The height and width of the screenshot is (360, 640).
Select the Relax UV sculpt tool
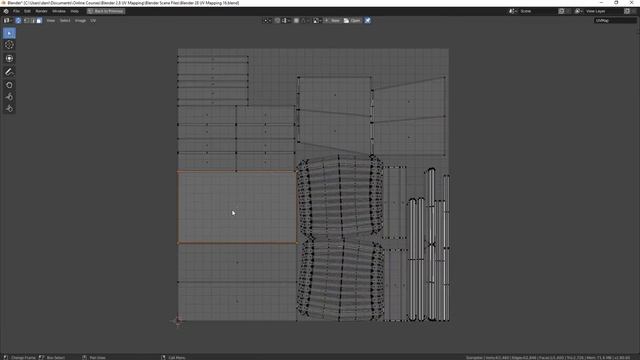point(9,97)
